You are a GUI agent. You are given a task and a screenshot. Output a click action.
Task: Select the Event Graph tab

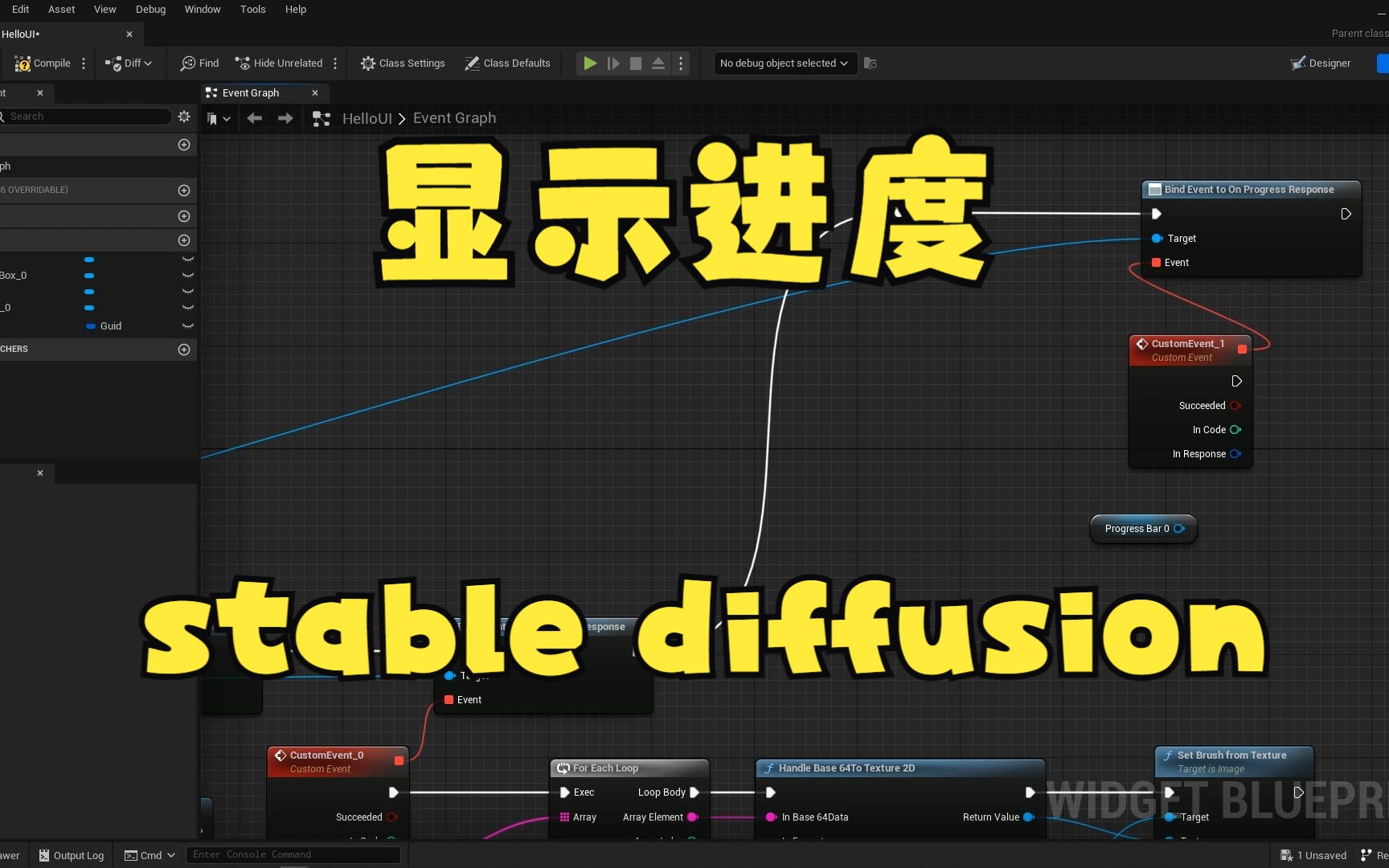click(x=251, y=93)
